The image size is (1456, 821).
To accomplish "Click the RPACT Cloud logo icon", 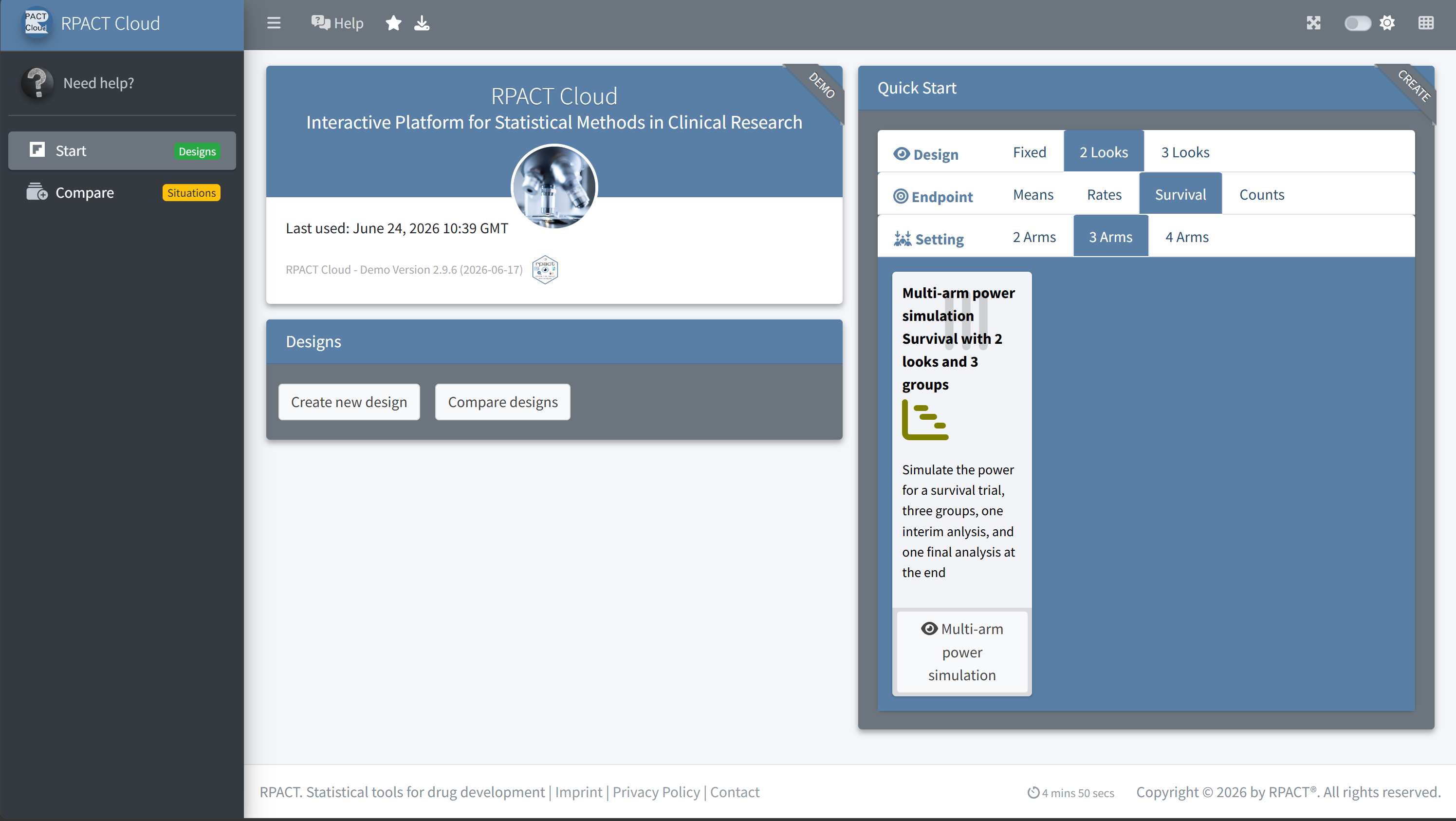I will pyautogui.click(x=36, y=22).
